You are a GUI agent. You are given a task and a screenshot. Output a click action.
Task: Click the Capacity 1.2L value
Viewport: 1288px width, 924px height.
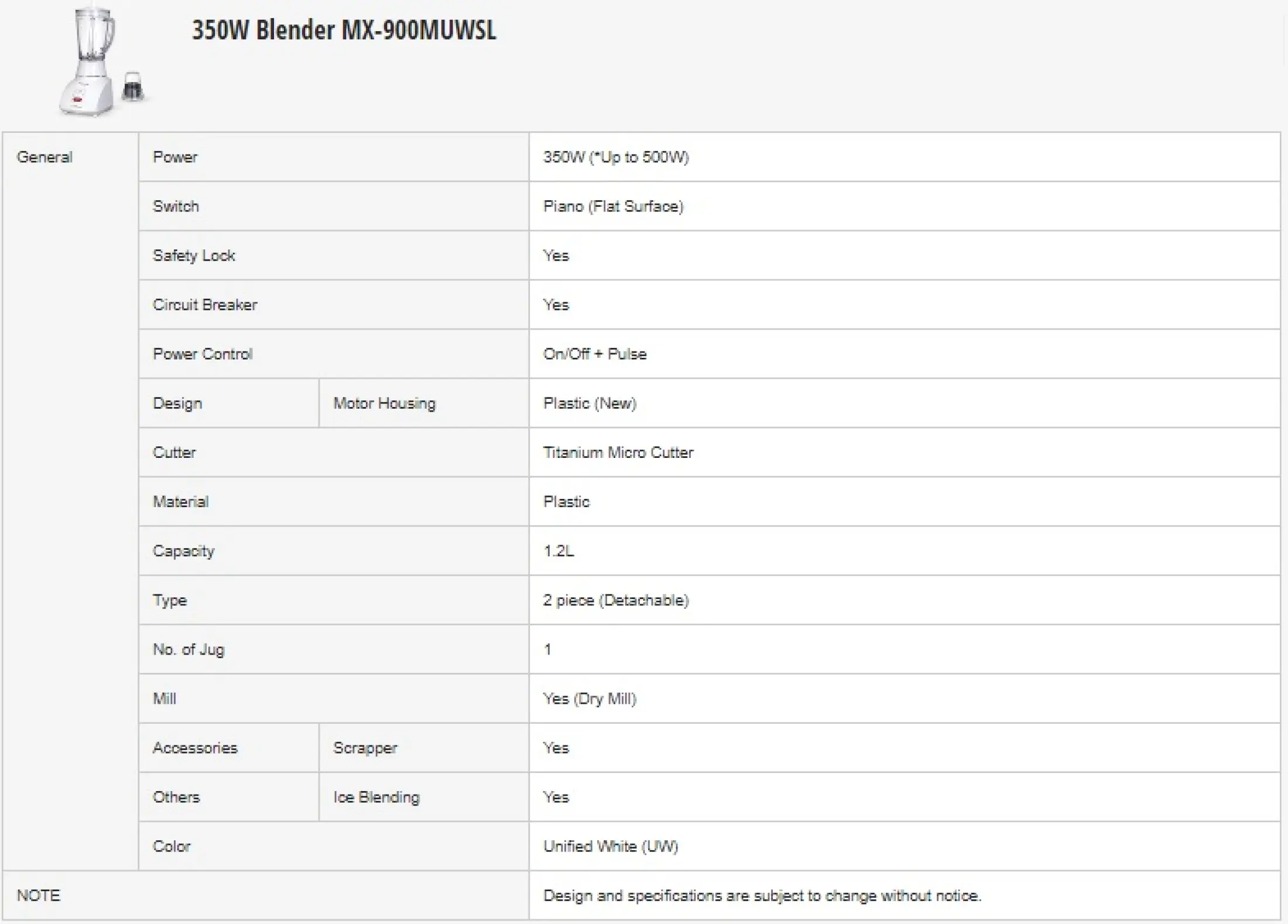[x=559, y=550]
